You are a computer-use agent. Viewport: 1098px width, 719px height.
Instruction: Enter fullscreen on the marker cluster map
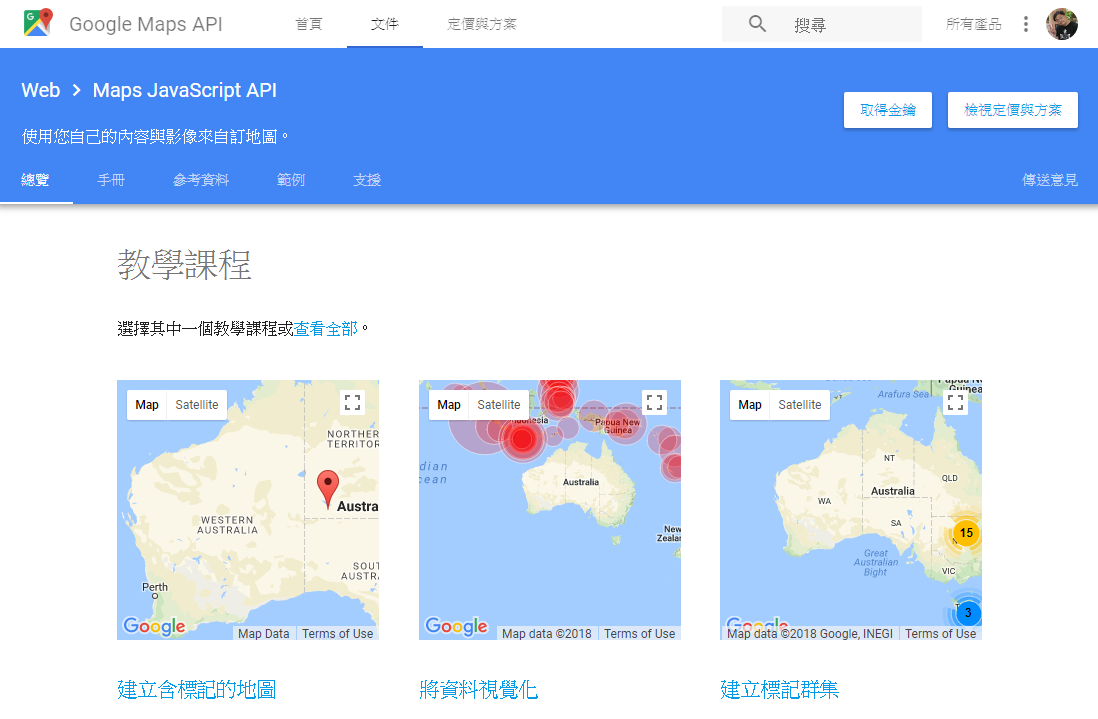pyautogui.click(x=955, y=402)
